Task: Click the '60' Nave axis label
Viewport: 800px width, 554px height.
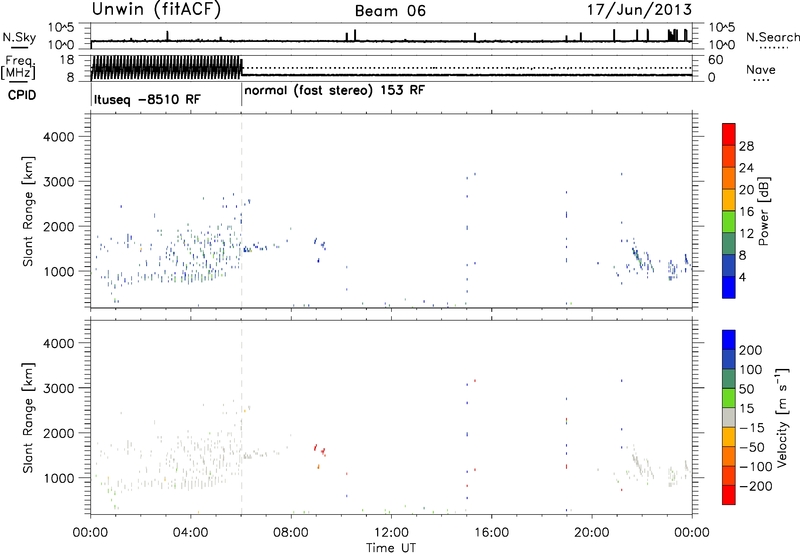Action: coord(716,60)
